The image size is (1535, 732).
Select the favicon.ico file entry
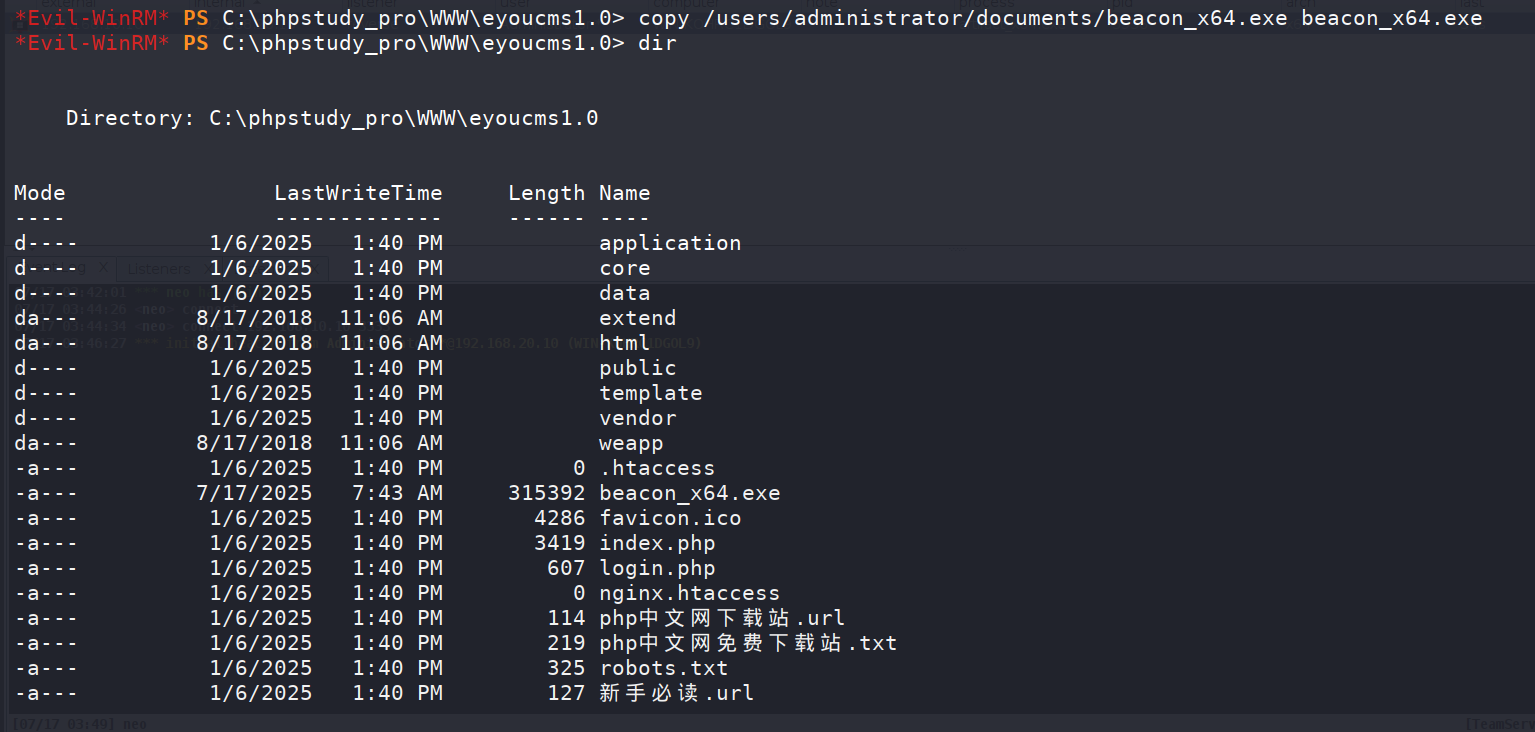pos(670,518)
